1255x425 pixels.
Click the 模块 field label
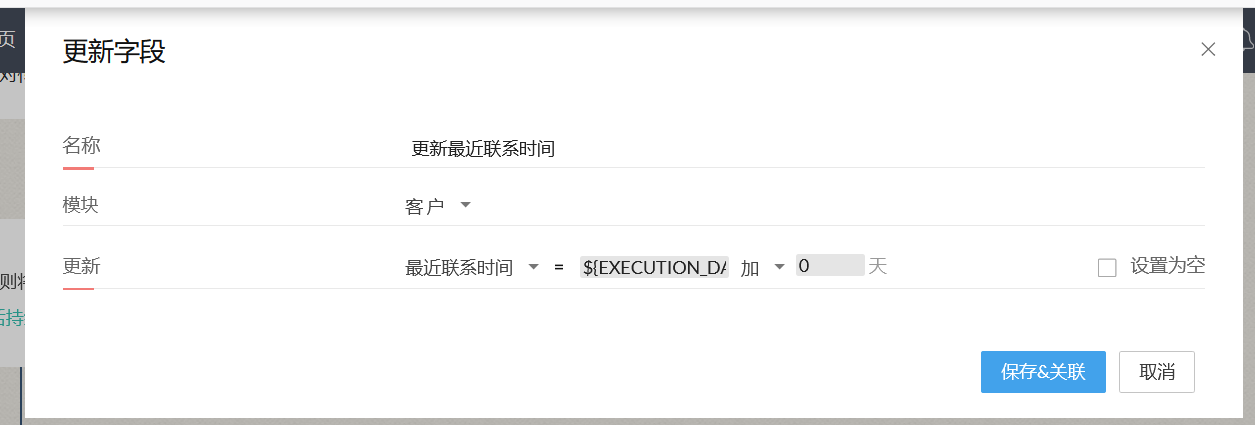(81, 204)
